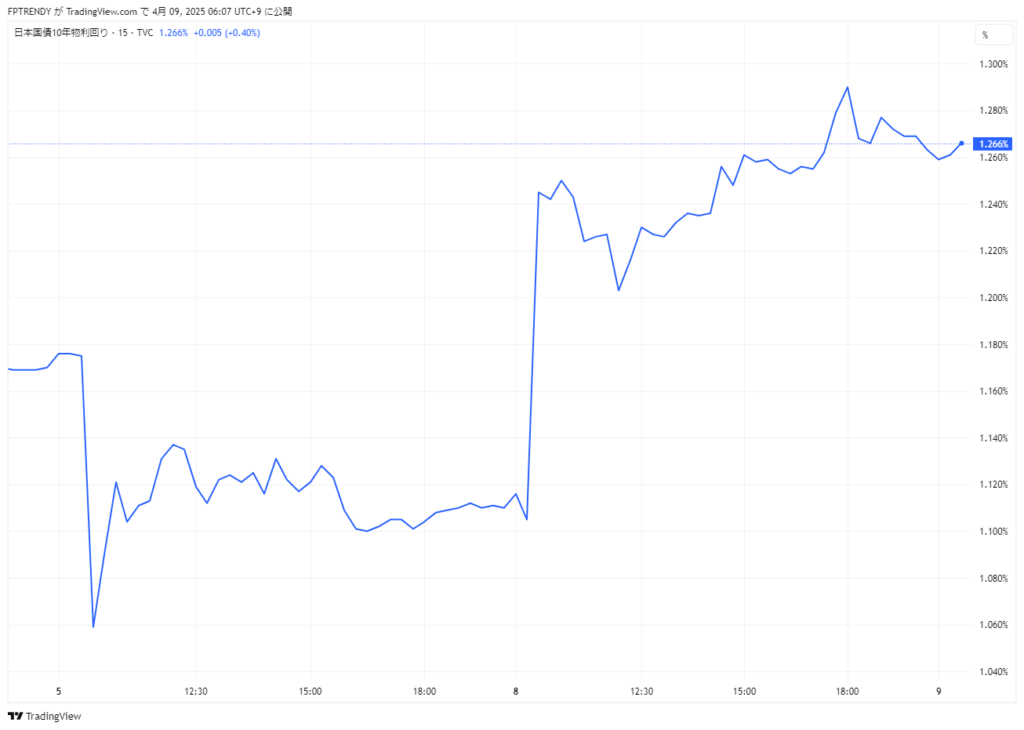
Task: Click the date marker 9 on time axis
Action: (938, 691)
